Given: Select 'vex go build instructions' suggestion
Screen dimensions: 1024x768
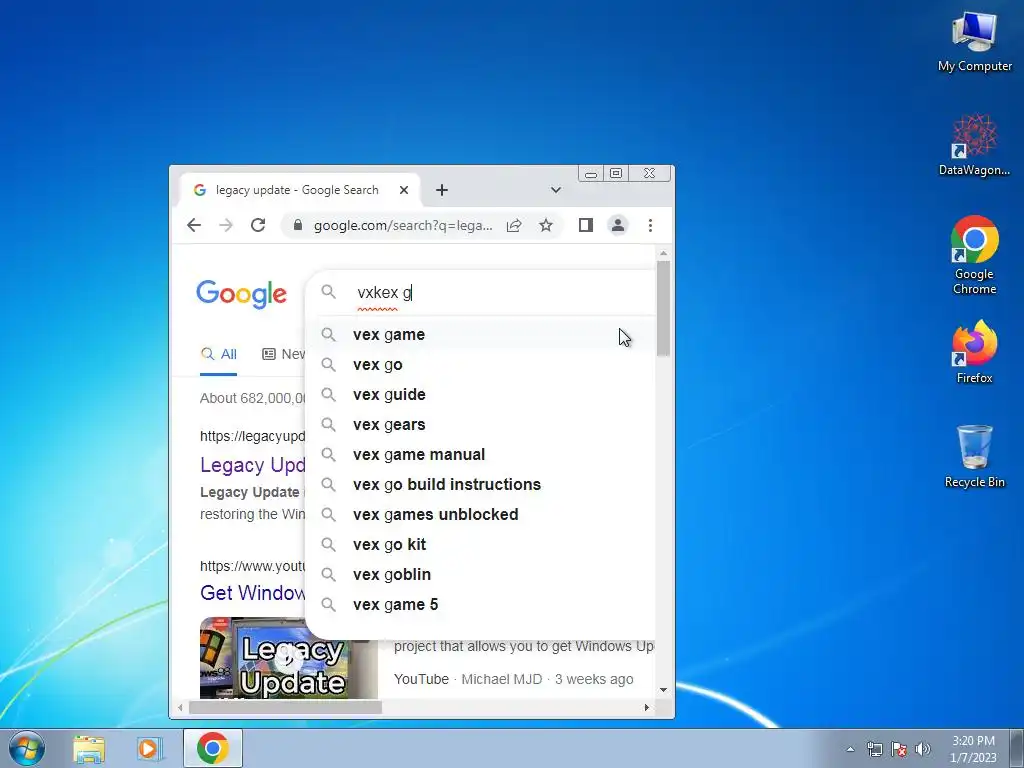Looking at the screenshot, I should click(x=481, y=485).
